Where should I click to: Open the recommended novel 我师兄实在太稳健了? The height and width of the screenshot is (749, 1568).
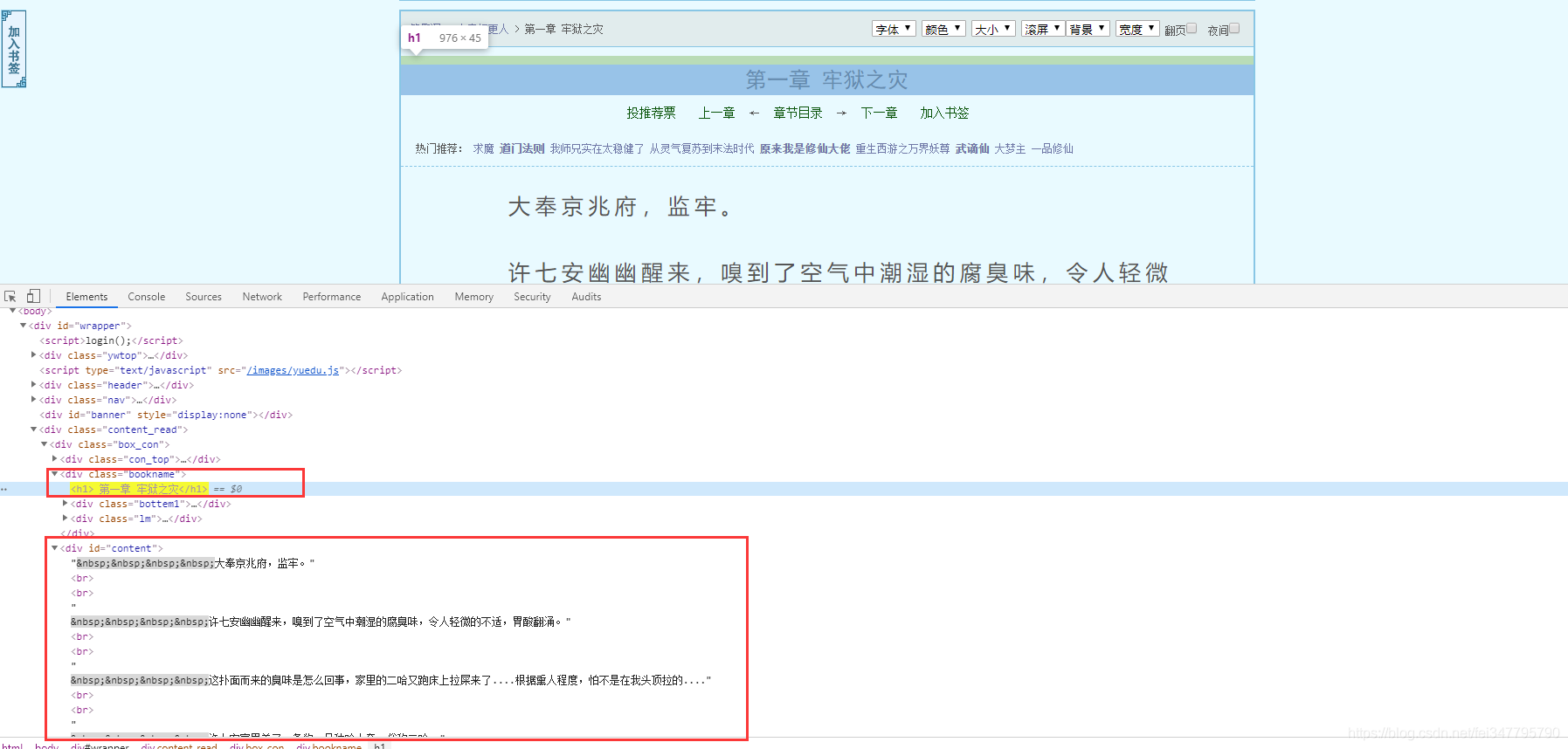coord(597,148)
